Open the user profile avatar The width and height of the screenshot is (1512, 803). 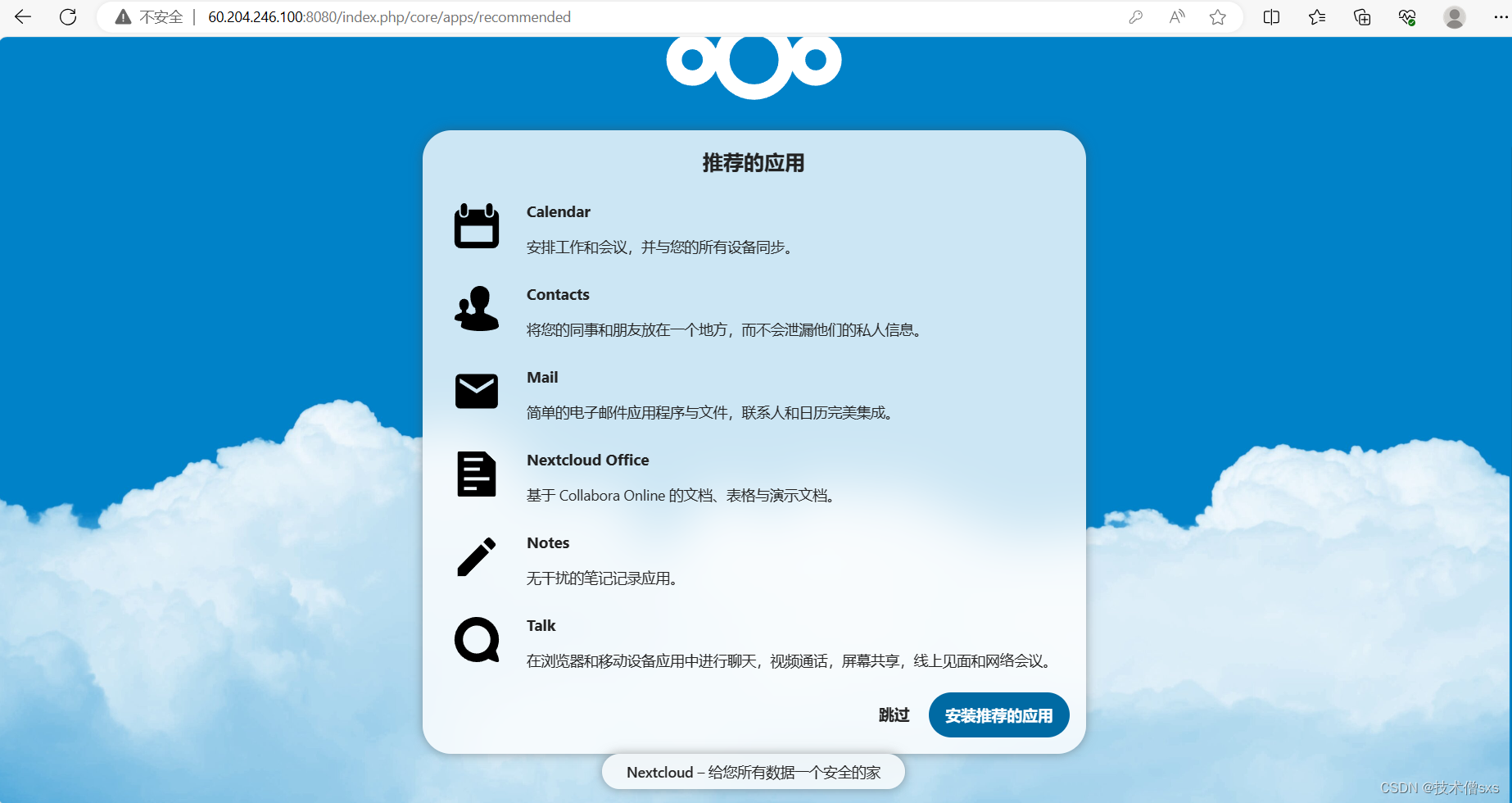click(x=1454, y=16)
